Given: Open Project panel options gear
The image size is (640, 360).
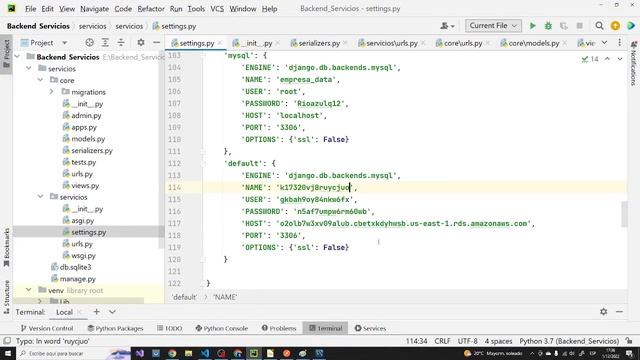Looking at the screenshot, I should 141,42.
